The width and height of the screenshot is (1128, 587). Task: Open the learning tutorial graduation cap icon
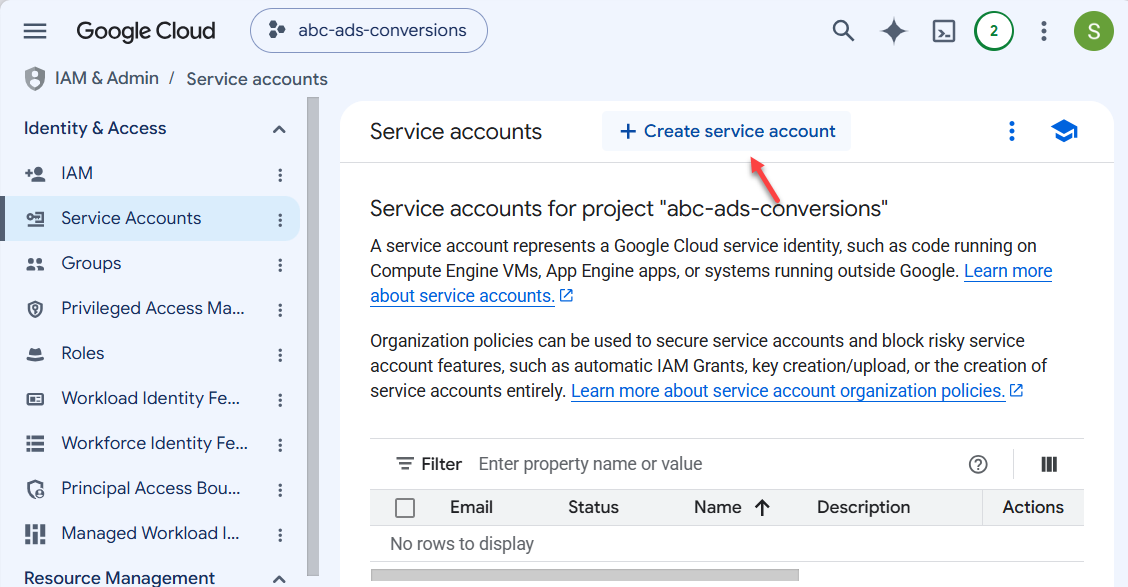pos(1064,132)
